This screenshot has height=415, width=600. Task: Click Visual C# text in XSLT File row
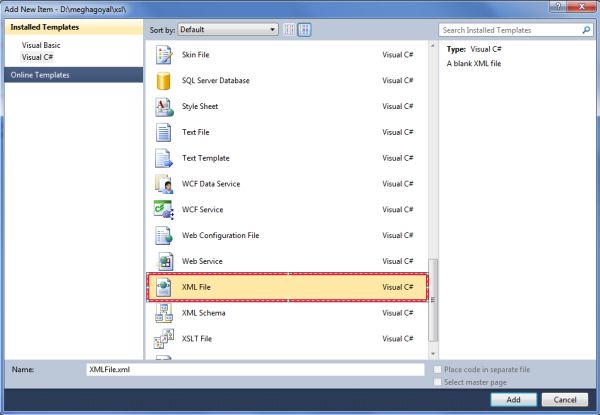(398, 339)
